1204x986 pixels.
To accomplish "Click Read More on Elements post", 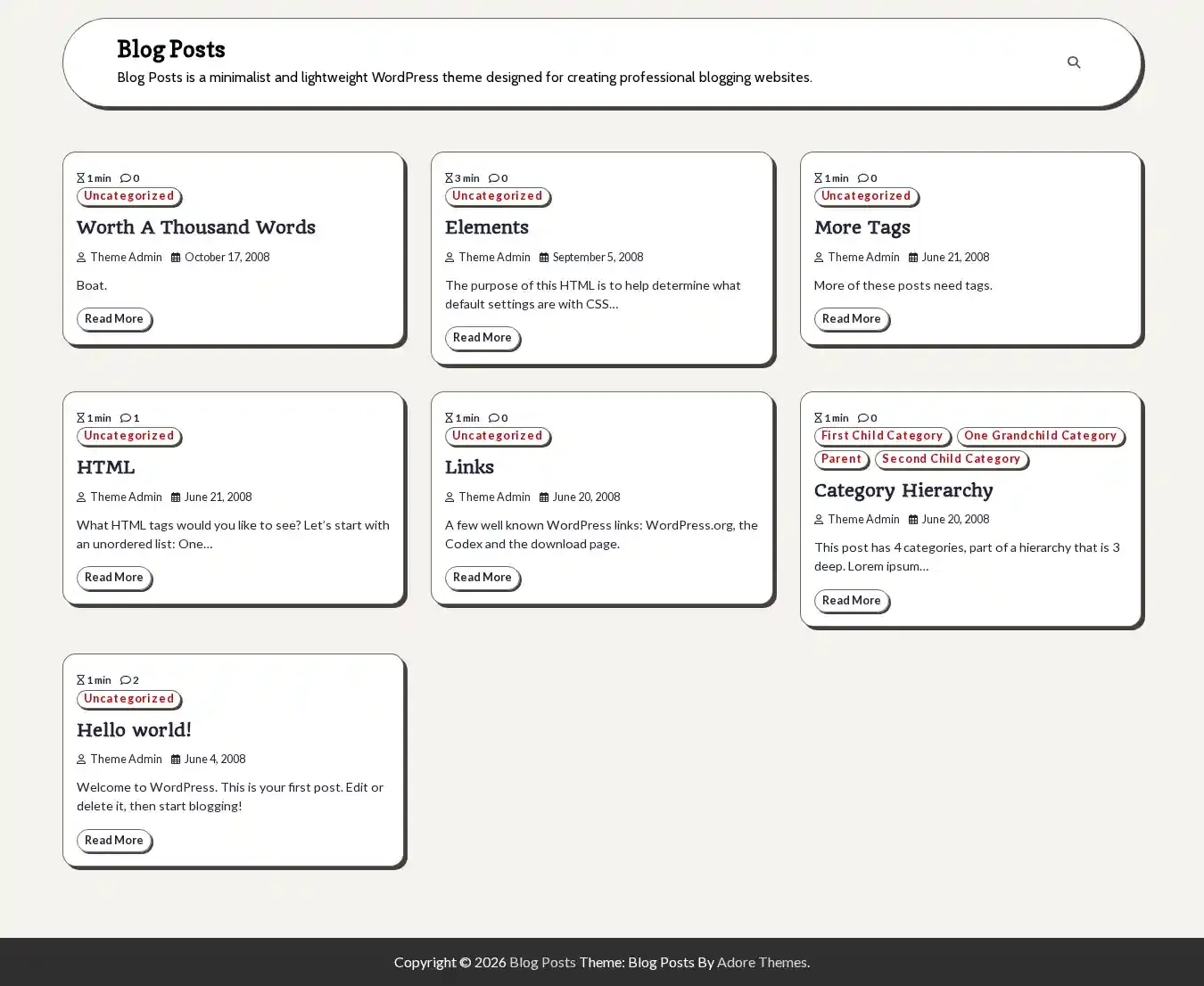I will 482,338.
